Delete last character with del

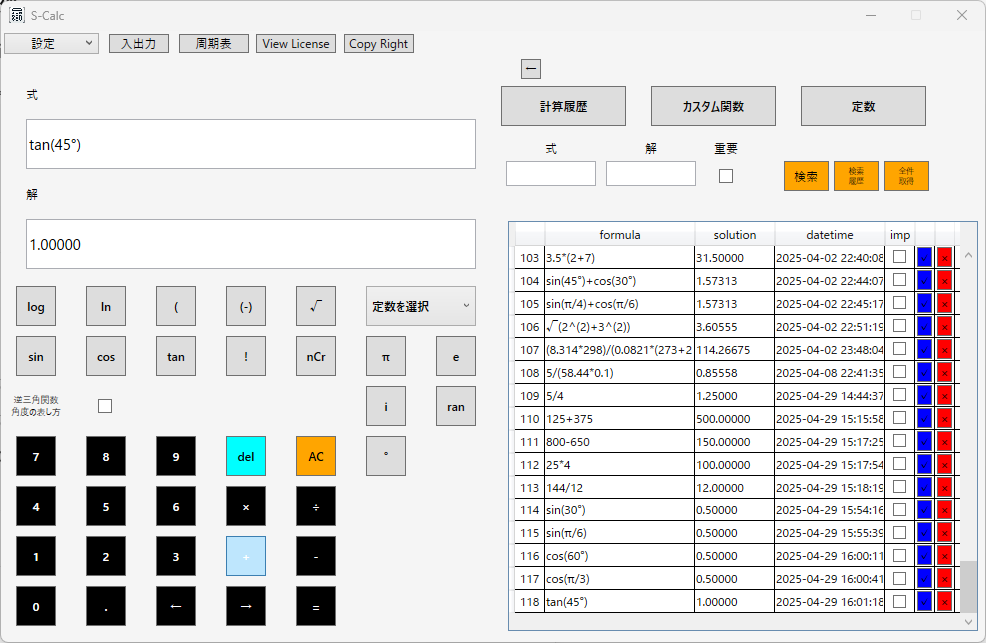tap(246, 456)
